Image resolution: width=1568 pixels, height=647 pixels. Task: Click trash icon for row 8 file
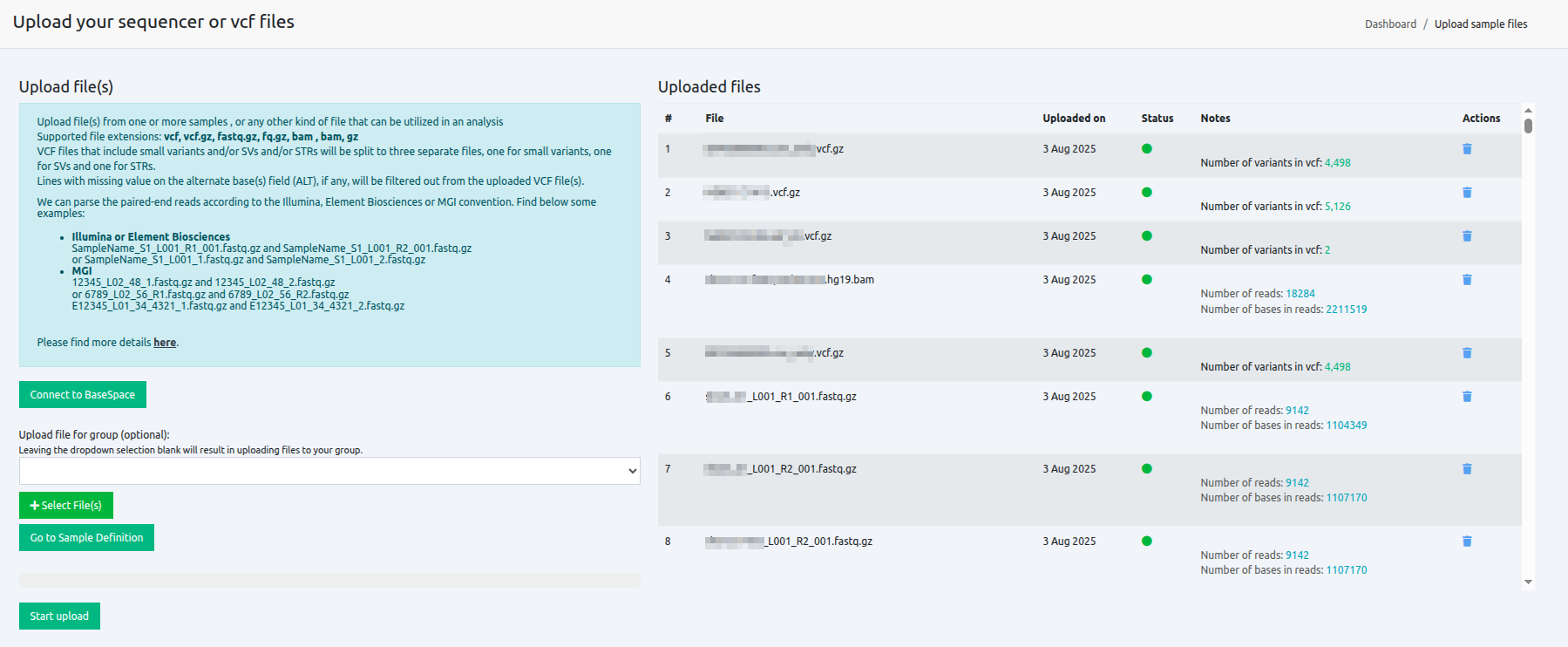pos(1467,541)
